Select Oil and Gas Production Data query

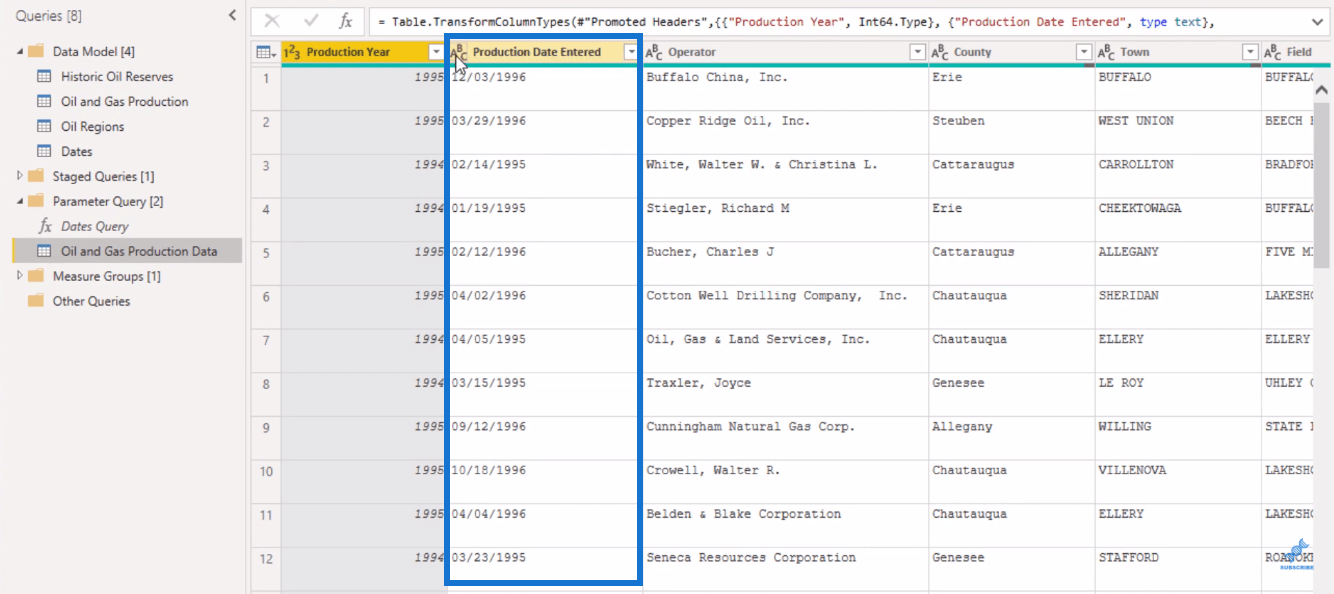139,251
